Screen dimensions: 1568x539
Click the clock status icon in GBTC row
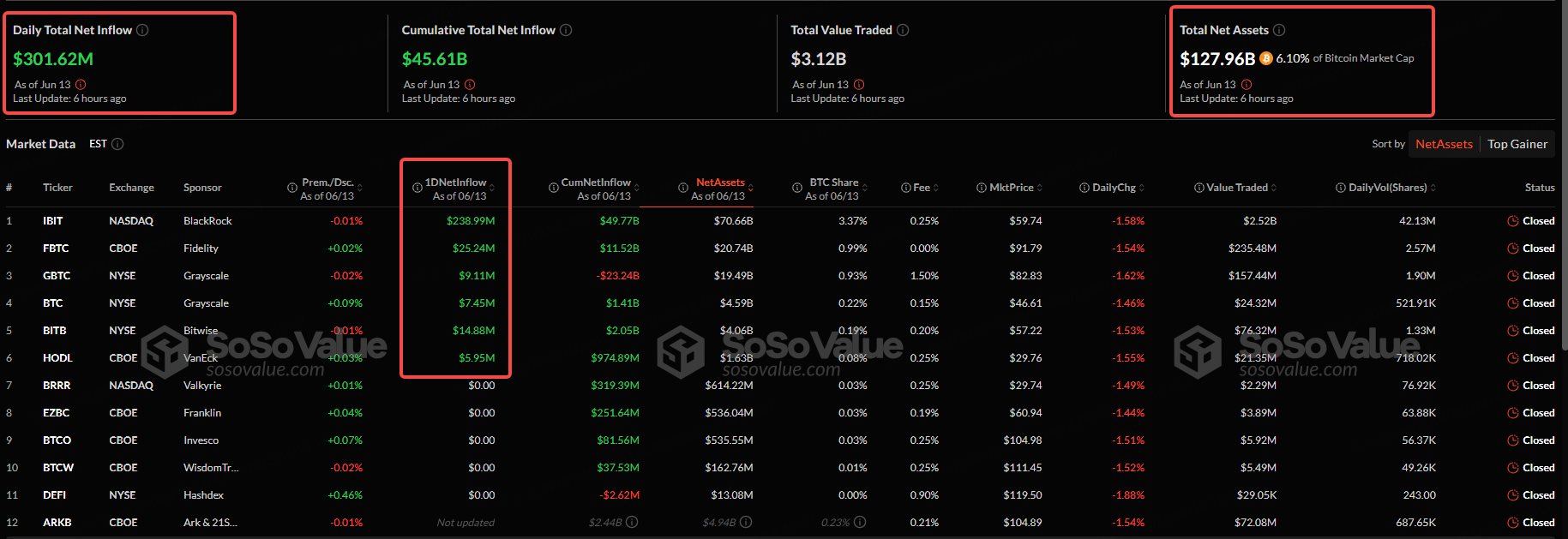click(1513, 276)
